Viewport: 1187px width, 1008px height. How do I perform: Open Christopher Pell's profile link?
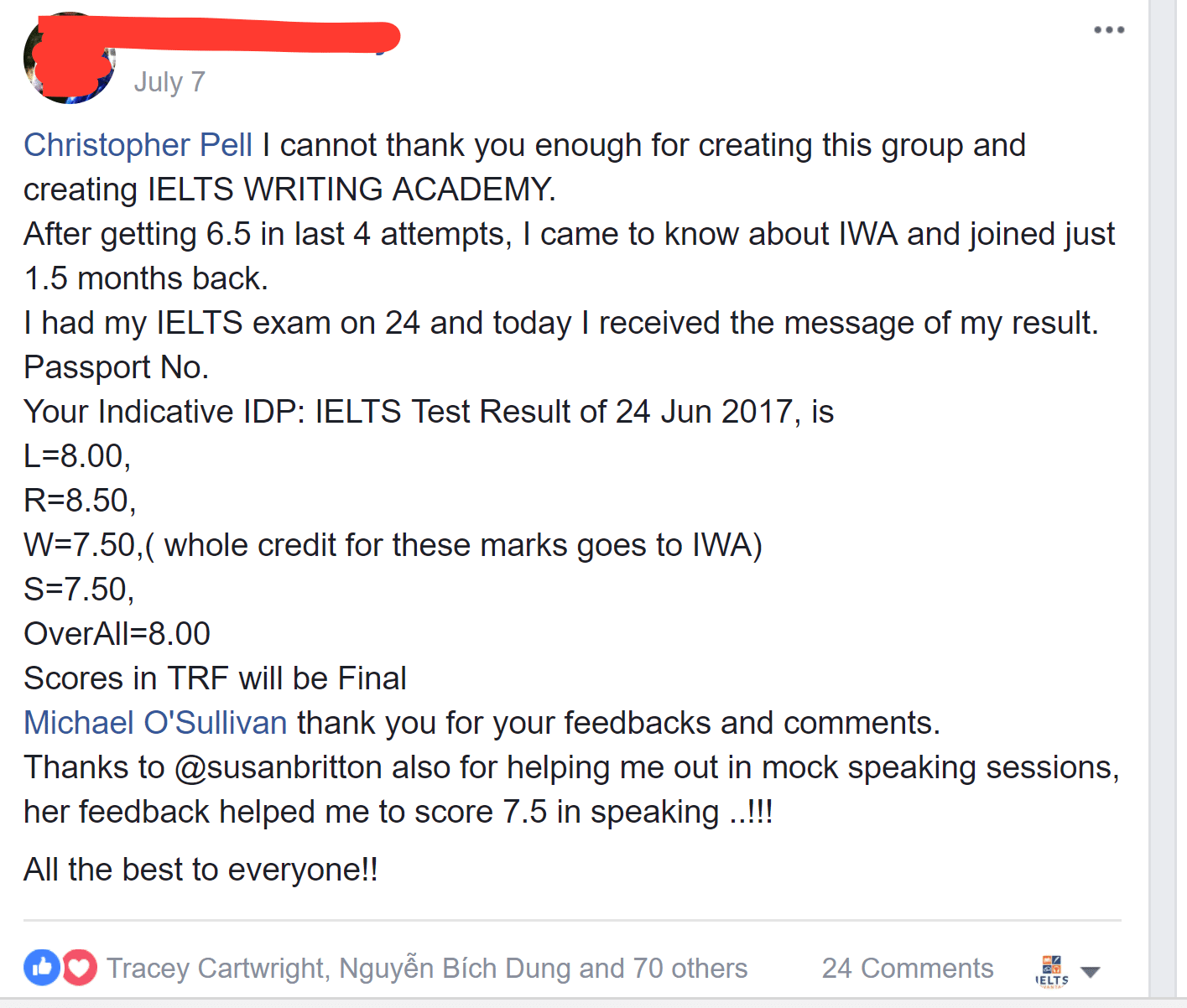[x=138, y=145]
